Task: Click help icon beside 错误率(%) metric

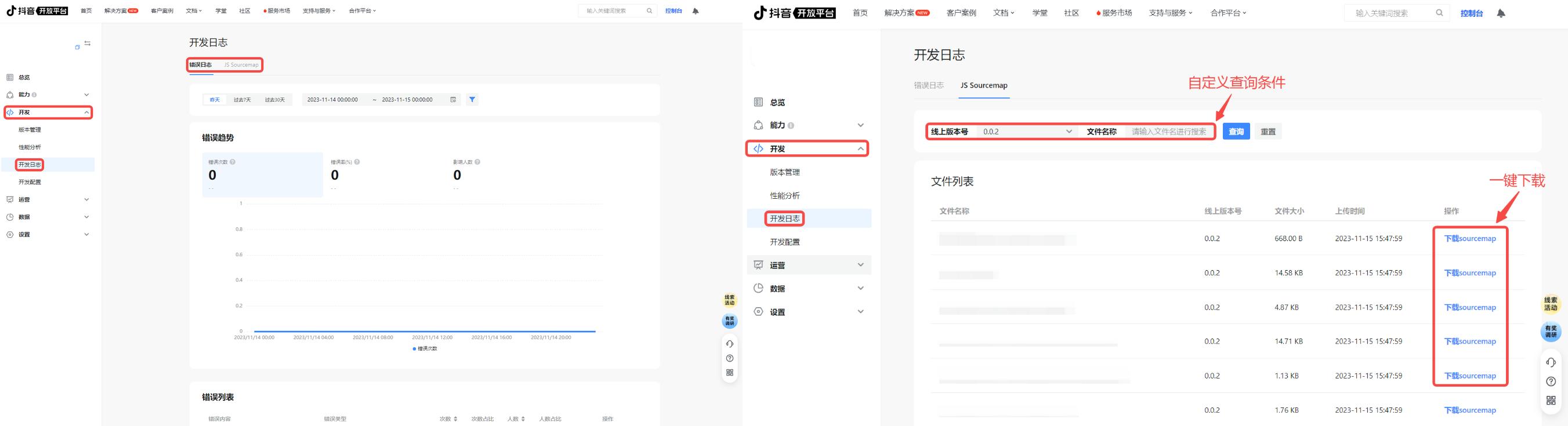Action: [x=357, y=162]
